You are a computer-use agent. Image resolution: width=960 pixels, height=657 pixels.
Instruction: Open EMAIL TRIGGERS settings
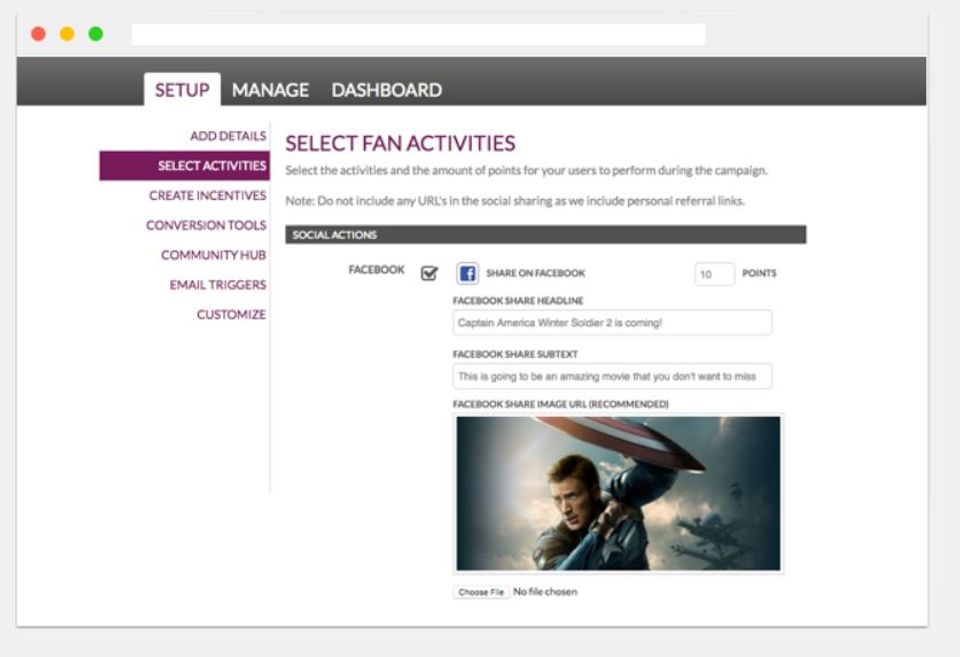217,285
